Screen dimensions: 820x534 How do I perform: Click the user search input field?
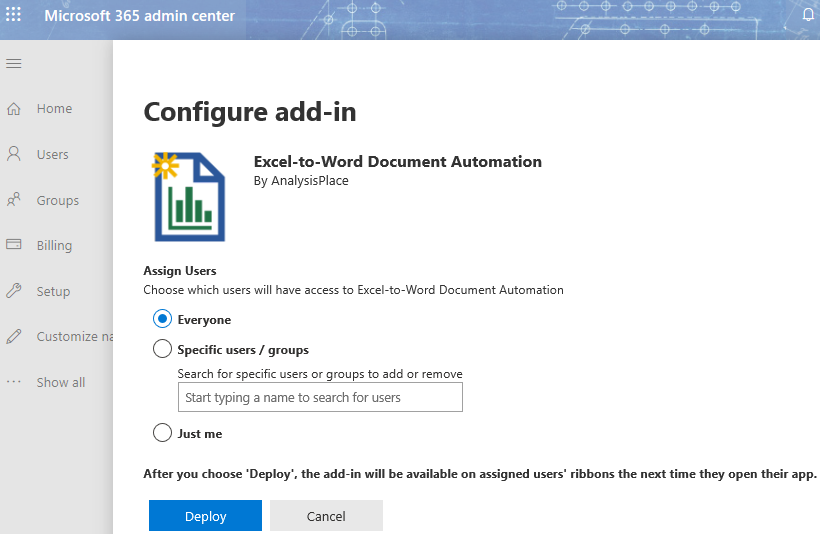[320, 397]
